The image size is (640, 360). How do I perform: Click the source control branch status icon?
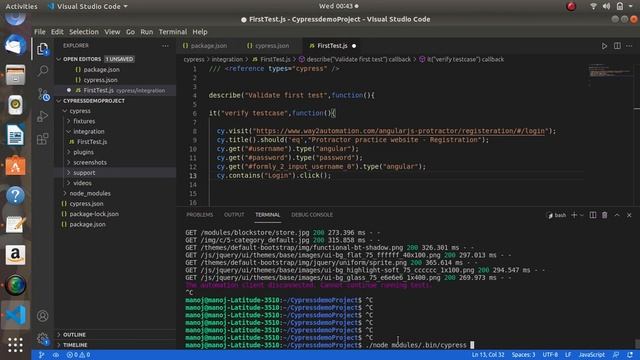click(41, 355)
